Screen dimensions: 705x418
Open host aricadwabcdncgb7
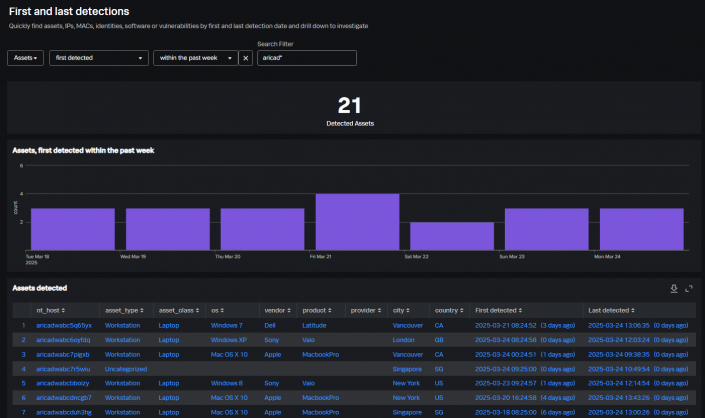(x=64, y=398)
